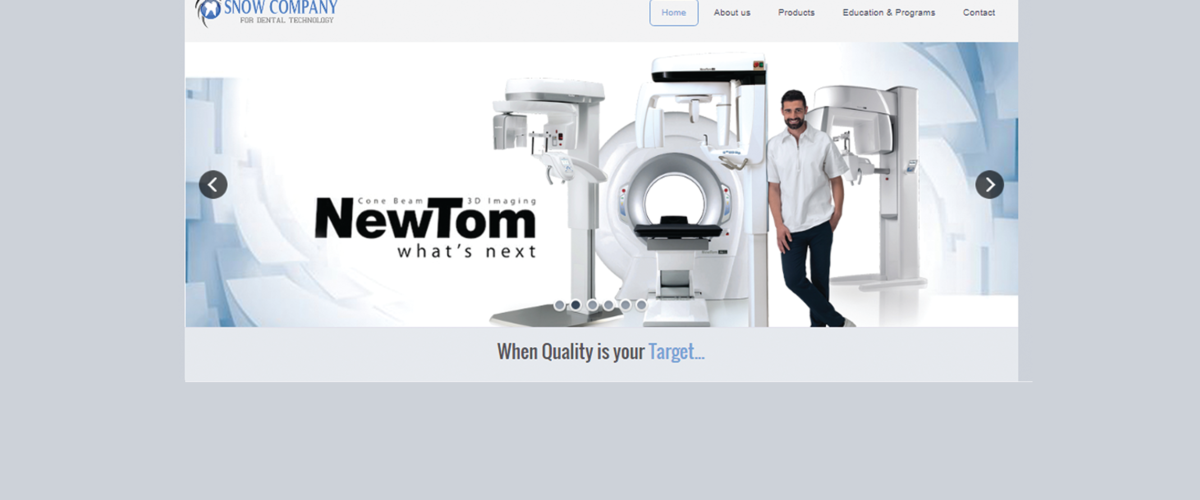1200x500 pixels.
Task: Jump to the sixth carousel slide dot
Action: (x=641, y=305)
